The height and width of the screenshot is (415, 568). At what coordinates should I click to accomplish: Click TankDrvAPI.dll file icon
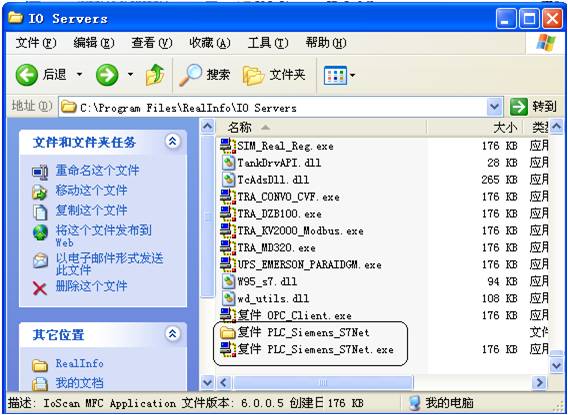point(228,163)
